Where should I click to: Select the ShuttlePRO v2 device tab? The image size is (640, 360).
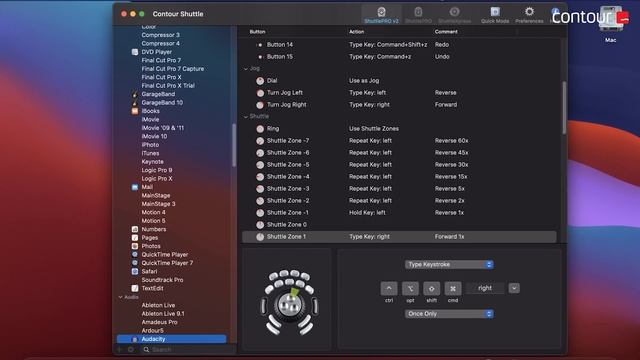point(381,15)
